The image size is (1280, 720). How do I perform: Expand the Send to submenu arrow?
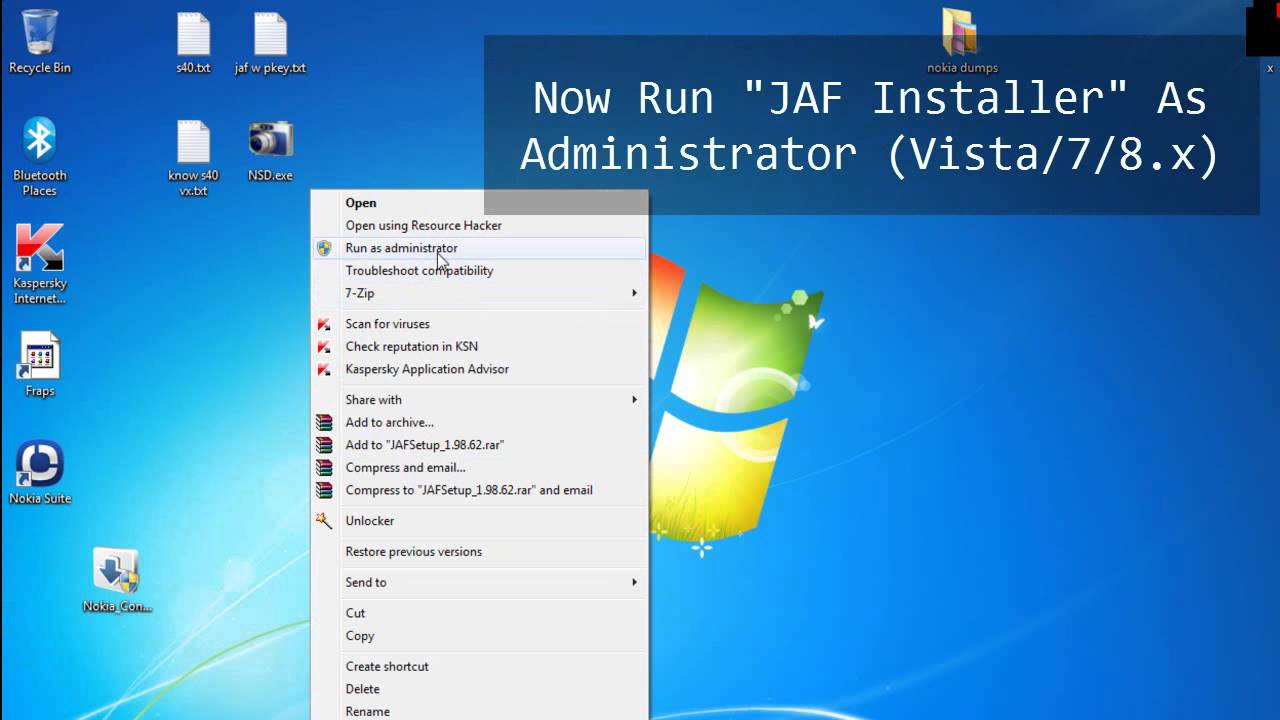(x=634, y=582)
